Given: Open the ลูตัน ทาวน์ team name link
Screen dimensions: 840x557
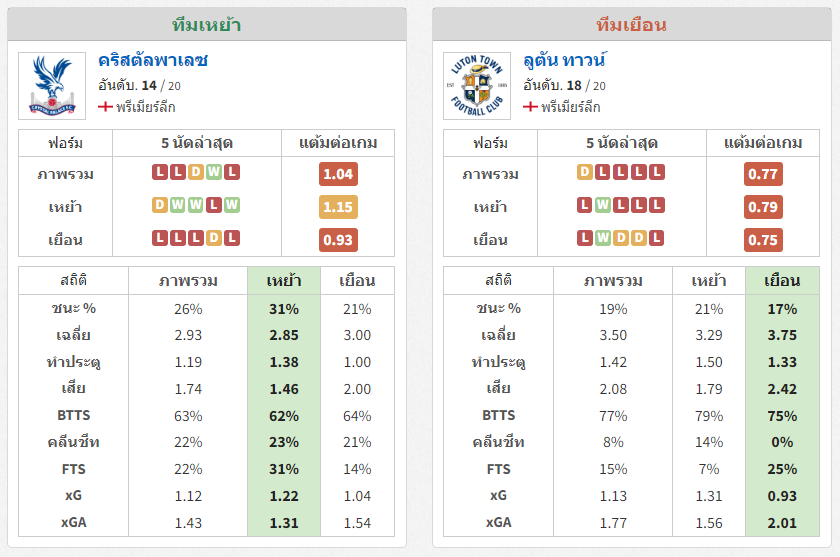Looking at the screenshot, I should [x=564, y=61].
